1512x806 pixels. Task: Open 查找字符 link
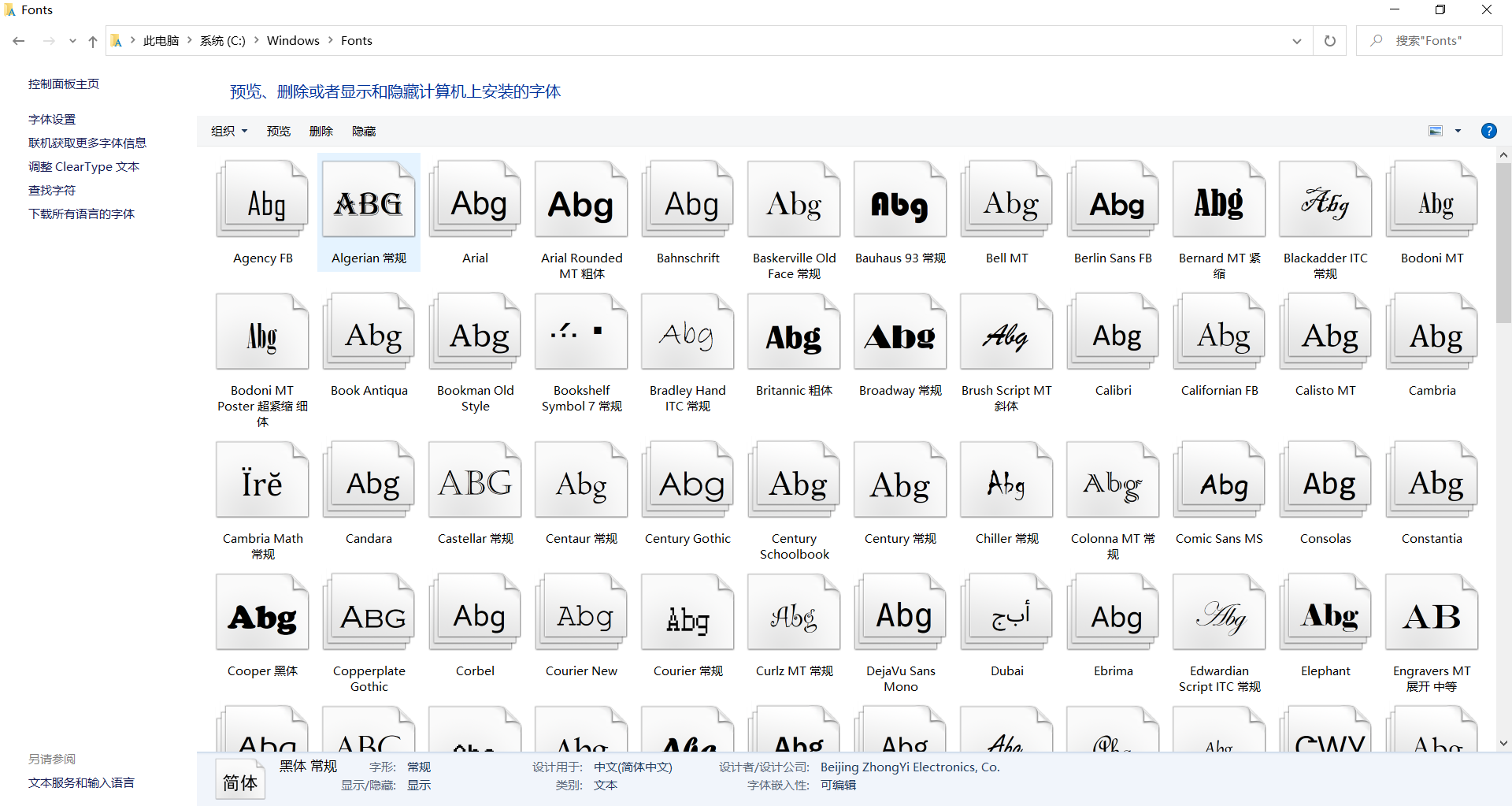pyautogui.click(x=52, y=190)
